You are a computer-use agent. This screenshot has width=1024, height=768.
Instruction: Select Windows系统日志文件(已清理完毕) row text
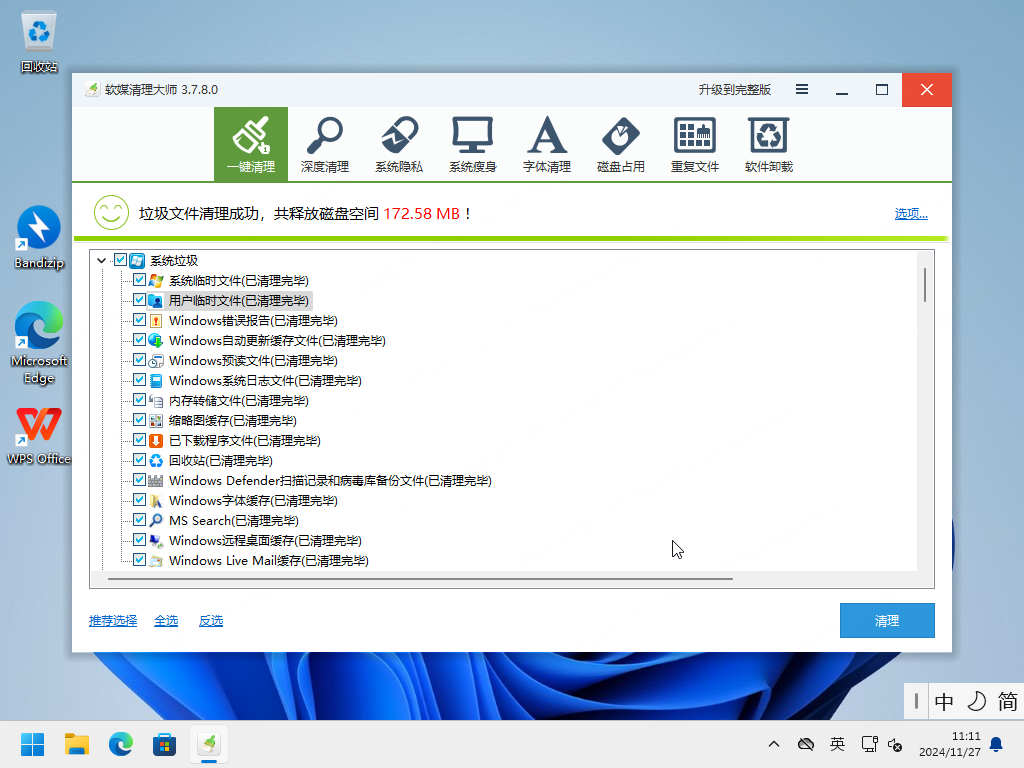(265, 381)
